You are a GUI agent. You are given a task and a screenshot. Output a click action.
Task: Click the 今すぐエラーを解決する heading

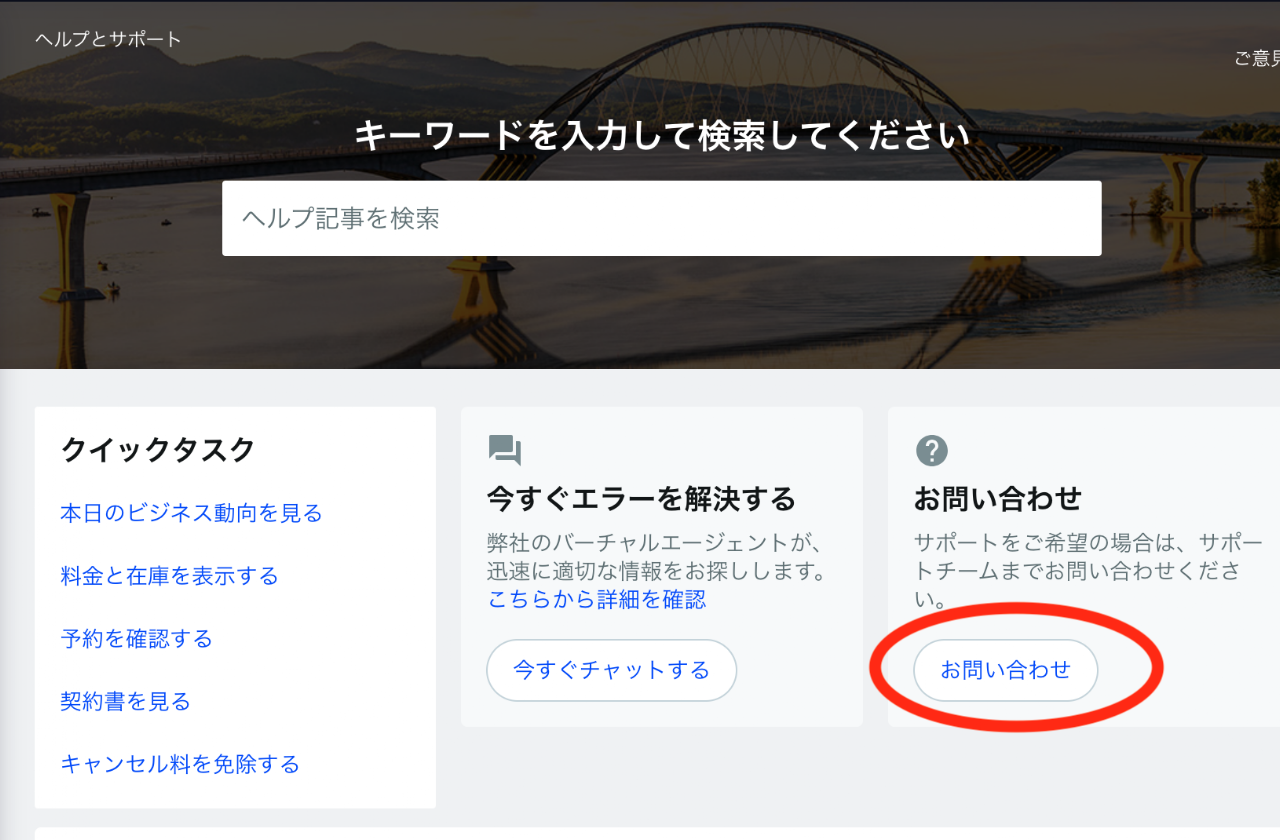coord(641,498)
